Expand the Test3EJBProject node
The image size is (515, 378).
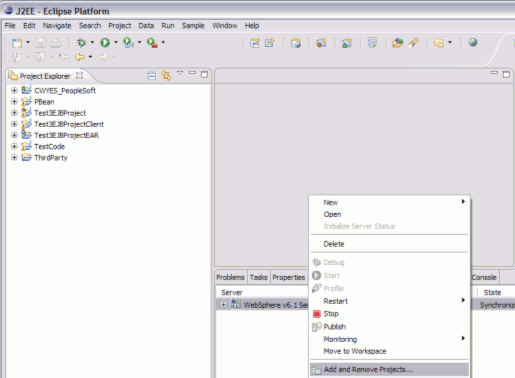tap(14, 113)
